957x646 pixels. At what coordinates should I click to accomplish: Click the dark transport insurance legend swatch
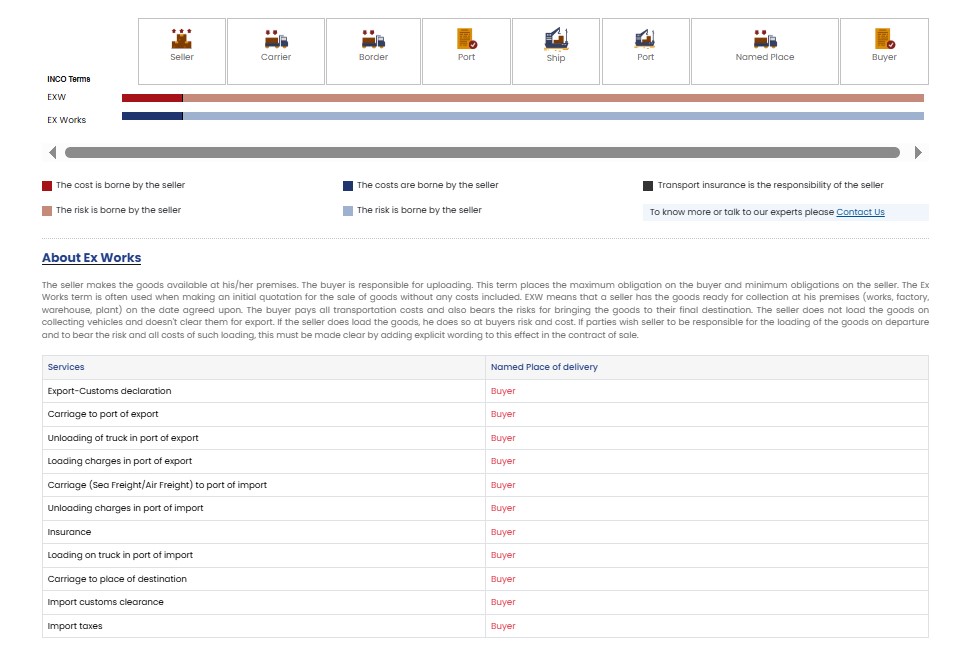tap(648, 186)
